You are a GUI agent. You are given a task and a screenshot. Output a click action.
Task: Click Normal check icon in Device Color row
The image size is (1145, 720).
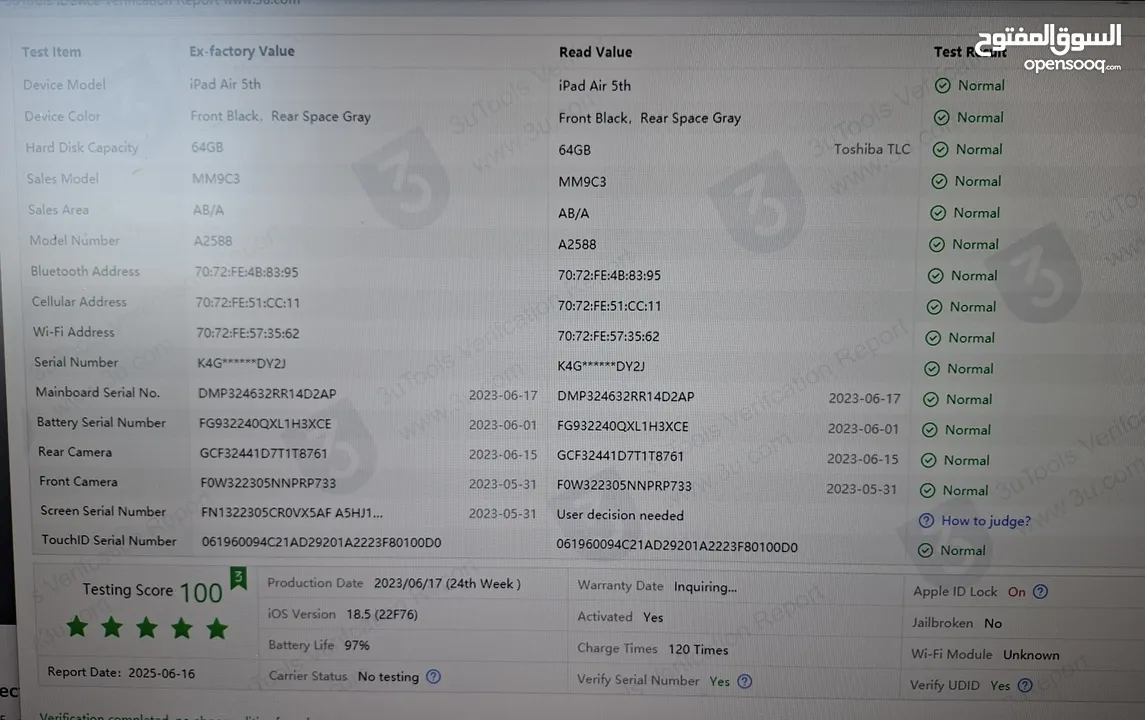941,118
